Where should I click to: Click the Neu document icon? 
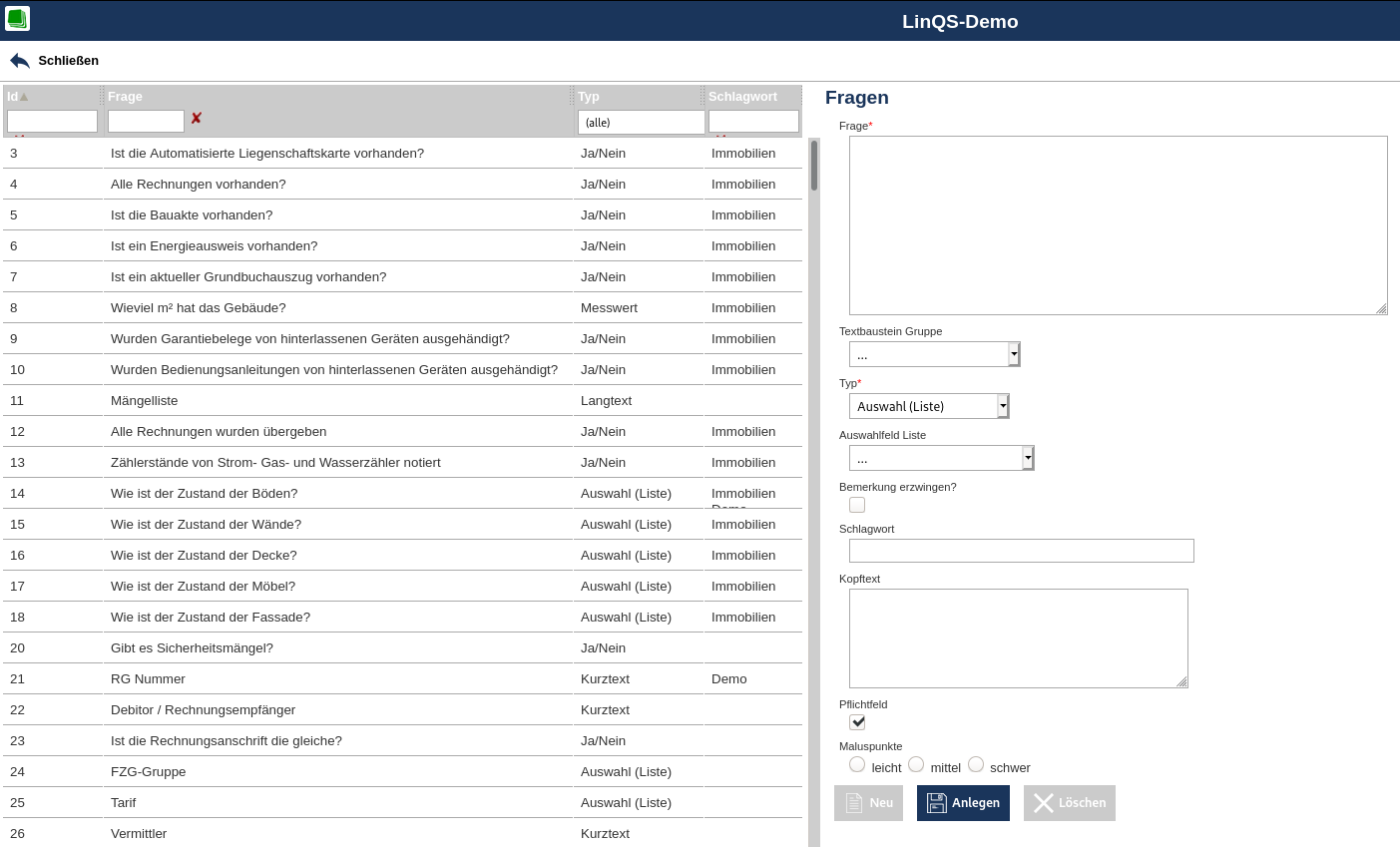click(854, 803)
